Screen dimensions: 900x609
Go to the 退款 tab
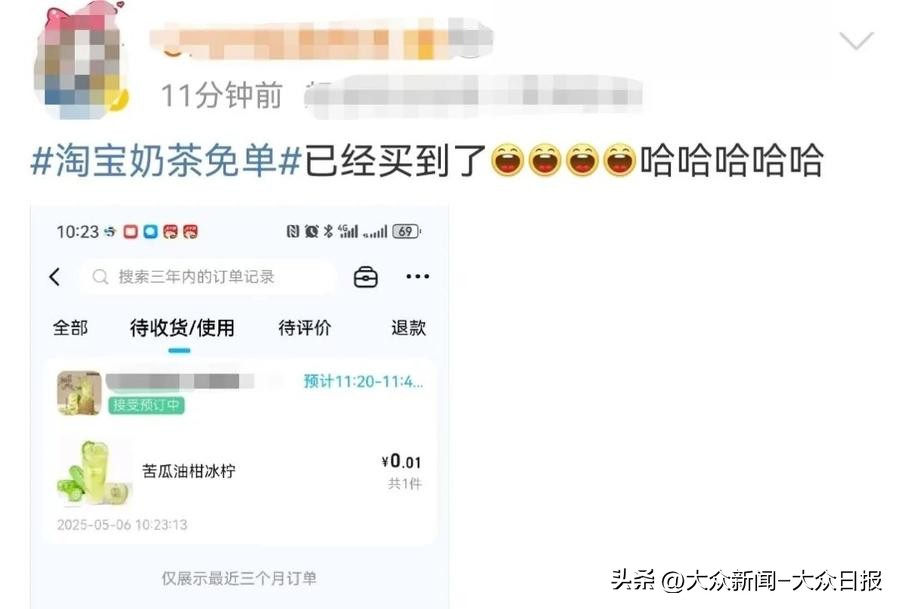tap(409, 328)
